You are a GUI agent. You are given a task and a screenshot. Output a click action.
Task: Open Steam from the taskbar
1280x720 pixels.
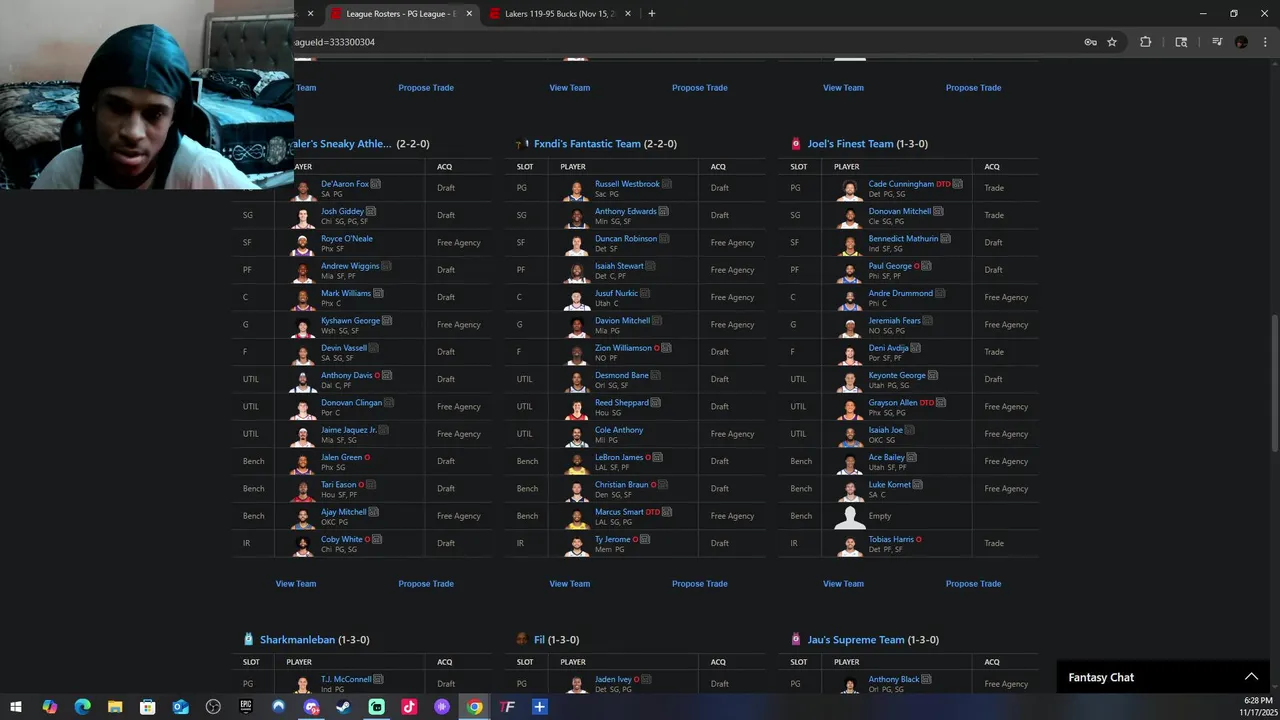[x=344, y=707]
